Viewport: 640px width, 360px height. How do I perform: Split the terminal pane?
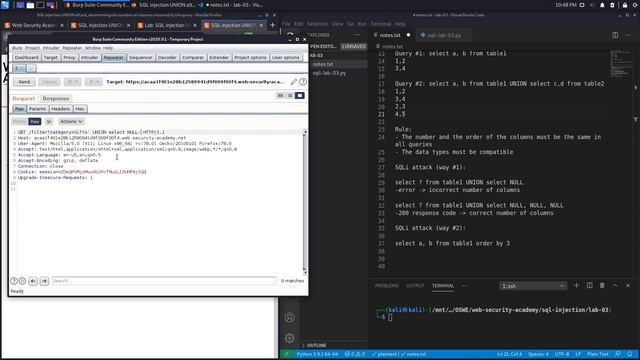[x=589, y=285]
